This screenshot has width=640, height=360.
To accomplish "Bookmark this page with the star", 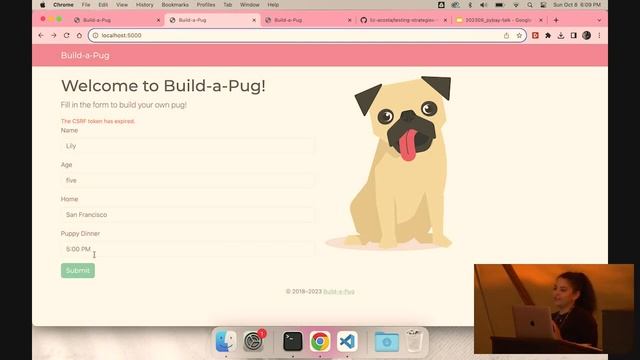I will pyautogui.click(x=519, y=36).
